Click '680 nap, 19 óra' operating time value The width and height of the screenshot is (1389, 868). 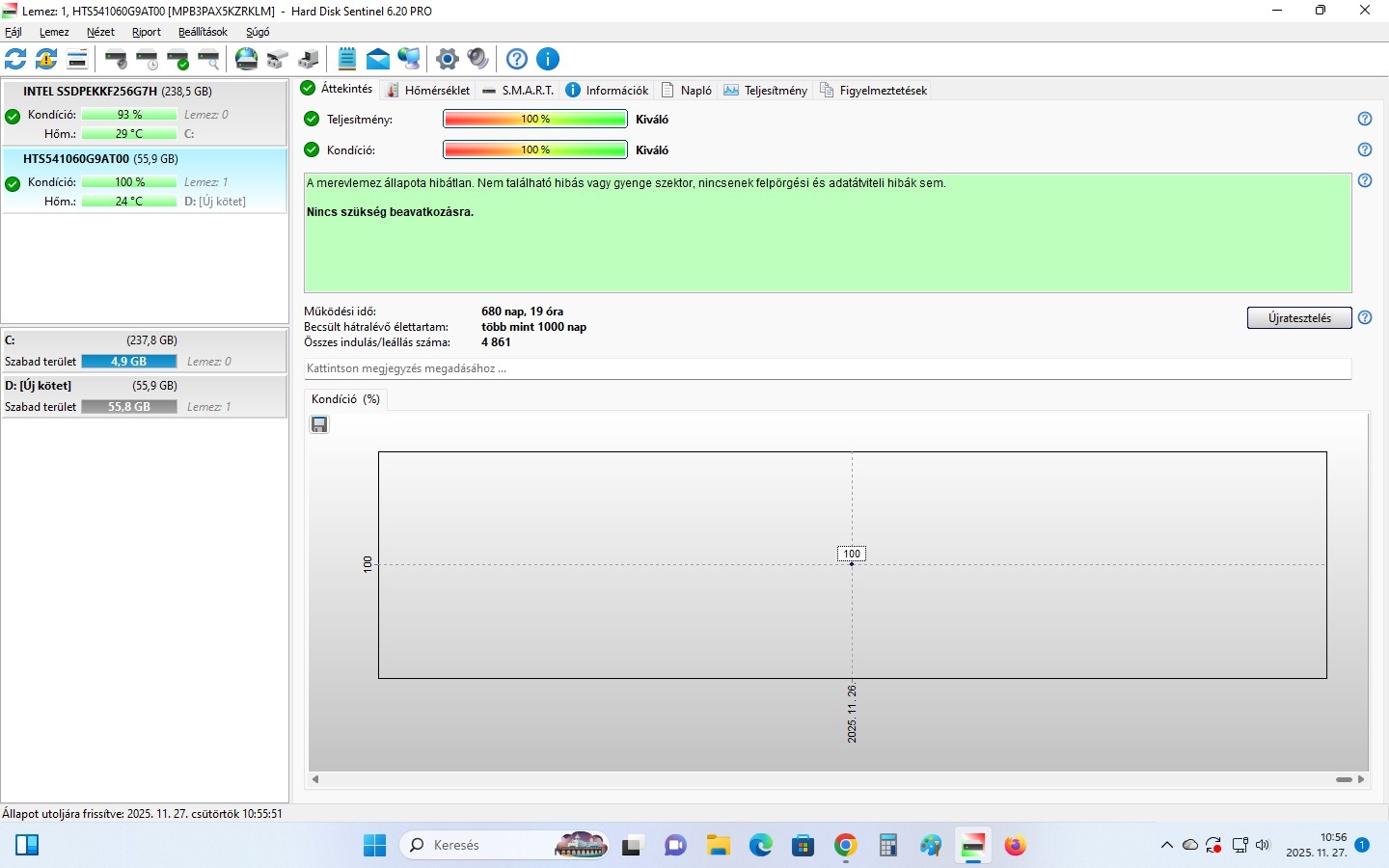tap(522, 312)
